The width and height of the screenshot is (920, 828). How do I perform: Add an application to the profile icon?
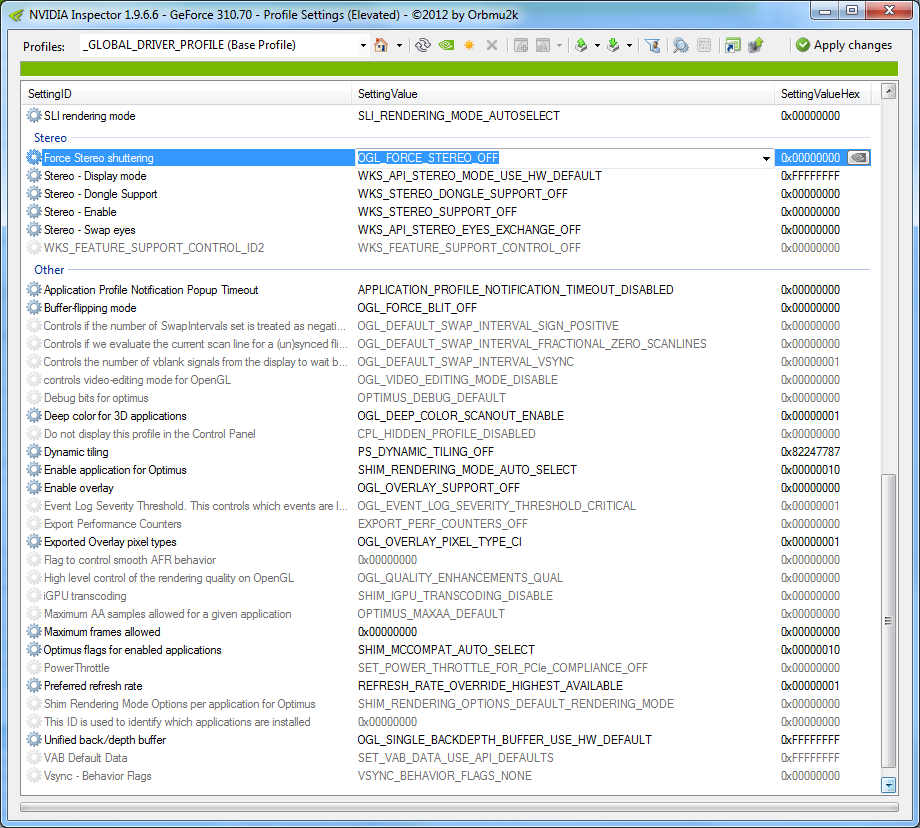[521, 45]
